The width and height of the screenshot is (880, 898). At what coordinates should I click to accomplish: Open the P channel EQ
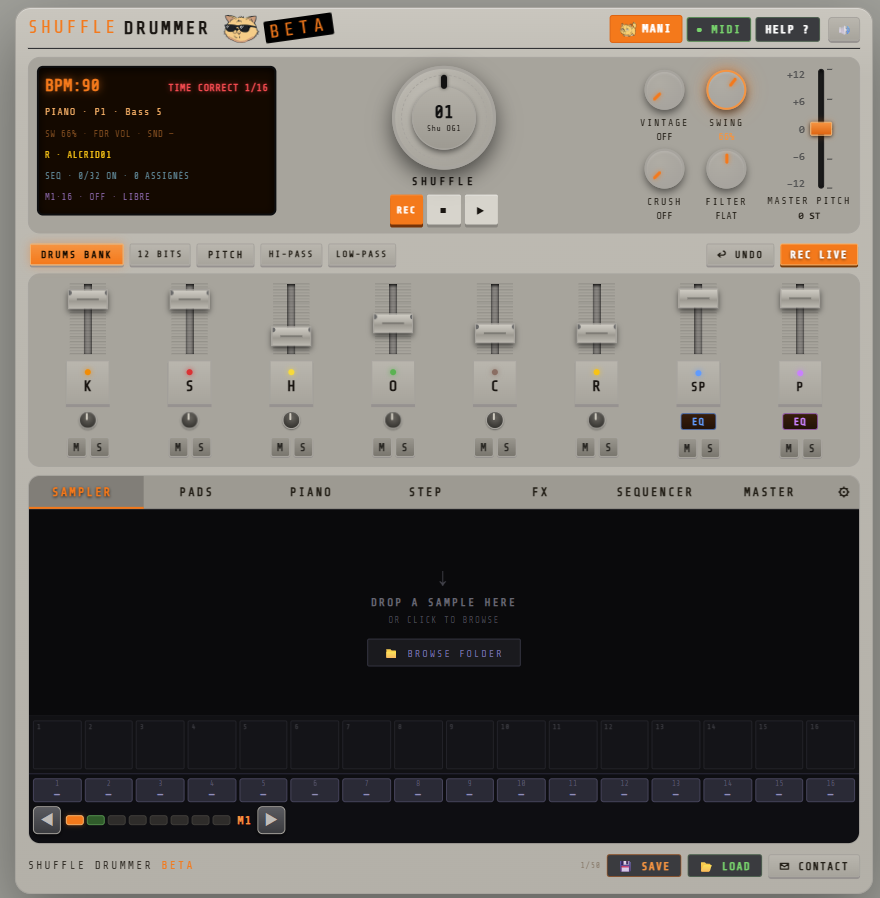(800, 422)
